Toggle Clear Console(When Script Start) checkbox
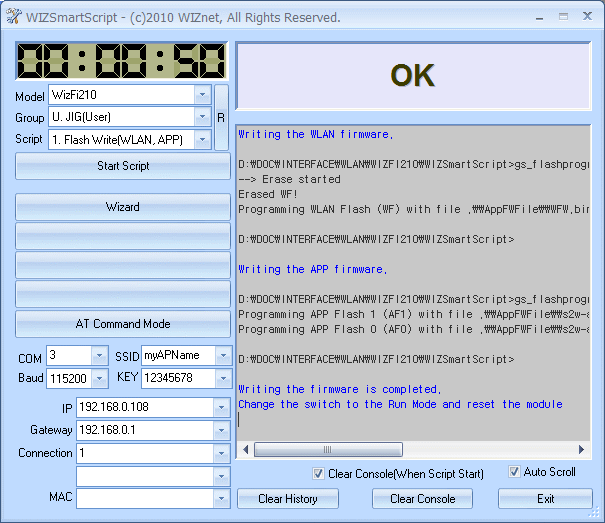 click(318, 474)
